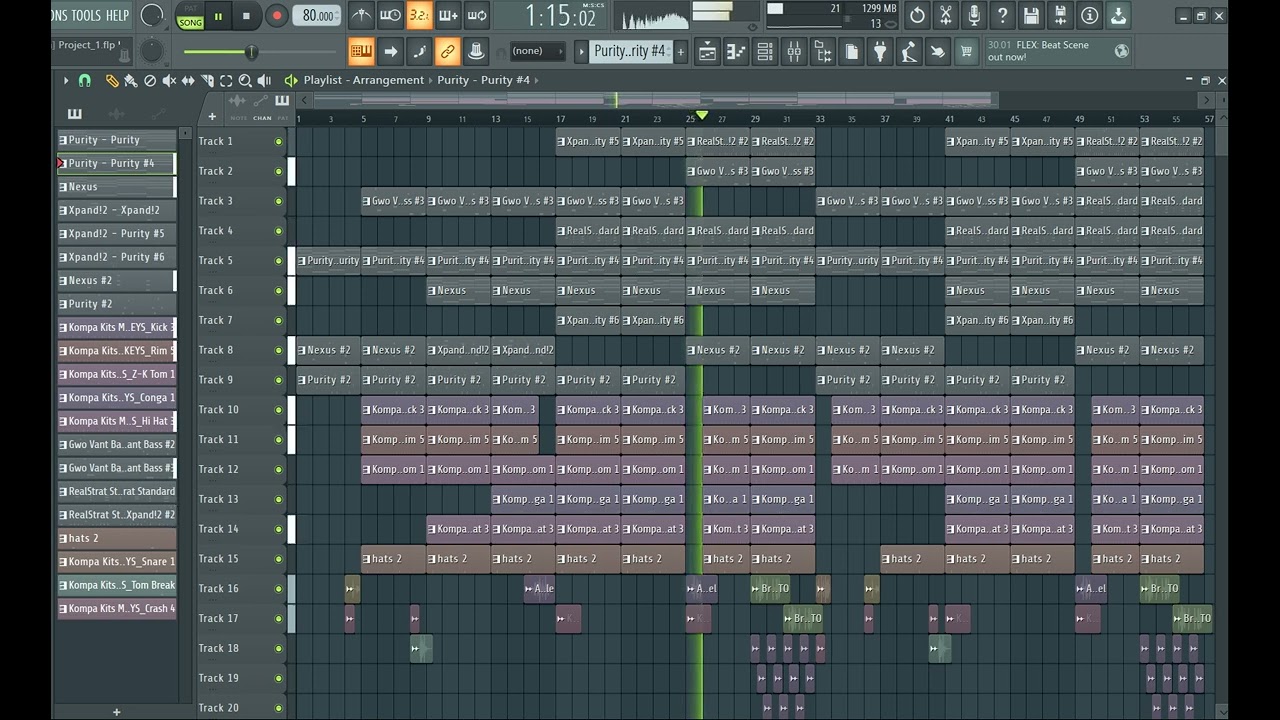Mute Track 5 with green dot
The height and width of the screenshot is (720, 1280).
[279, 261]
